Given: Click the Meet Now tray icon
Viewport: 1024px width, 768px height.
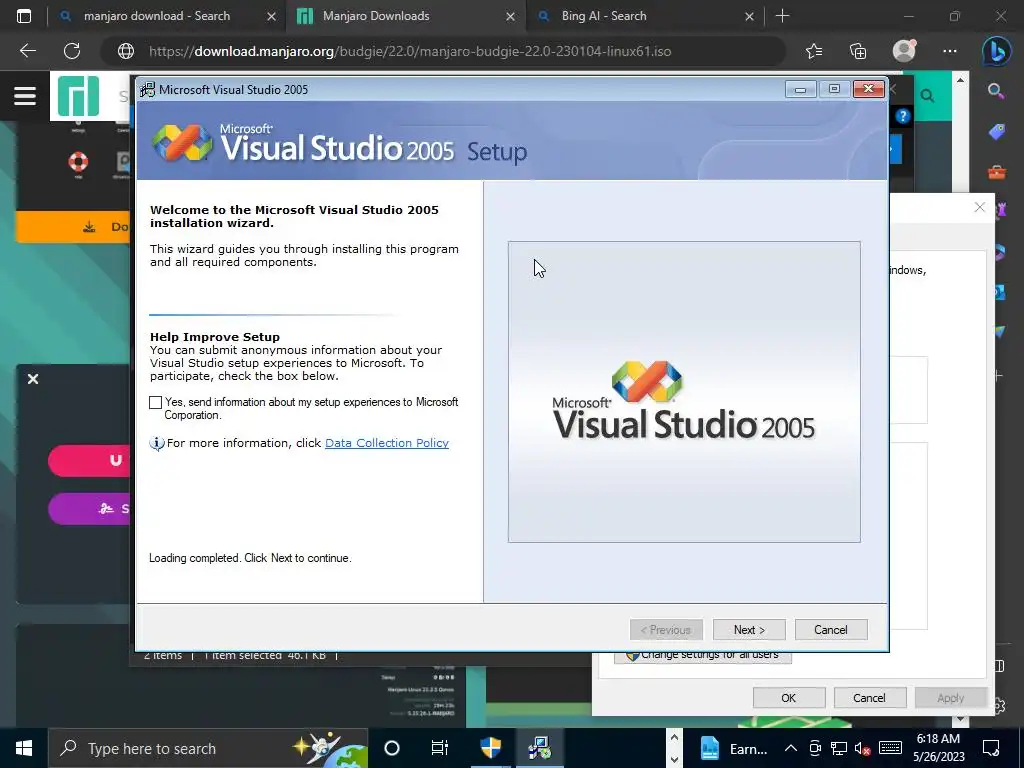Looking at the screenshot, I should point(815,748).
